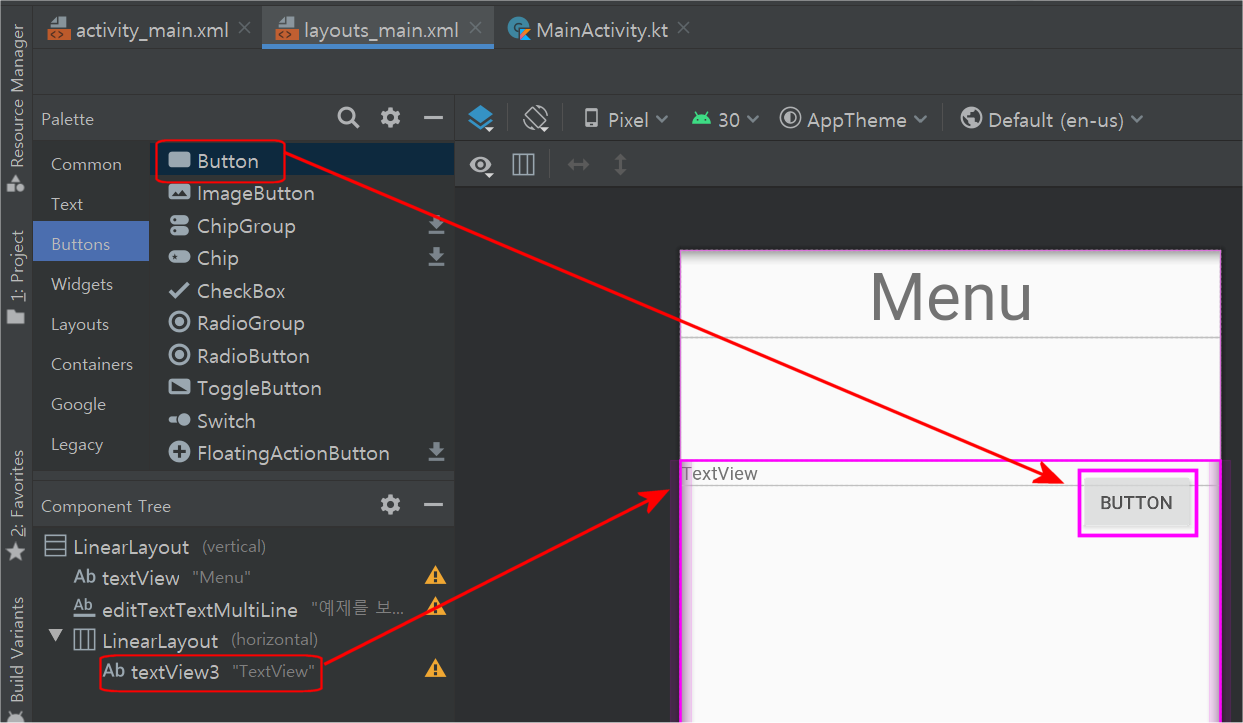
Task: Open the AppTheme dropdown
Action: [853, 120]
